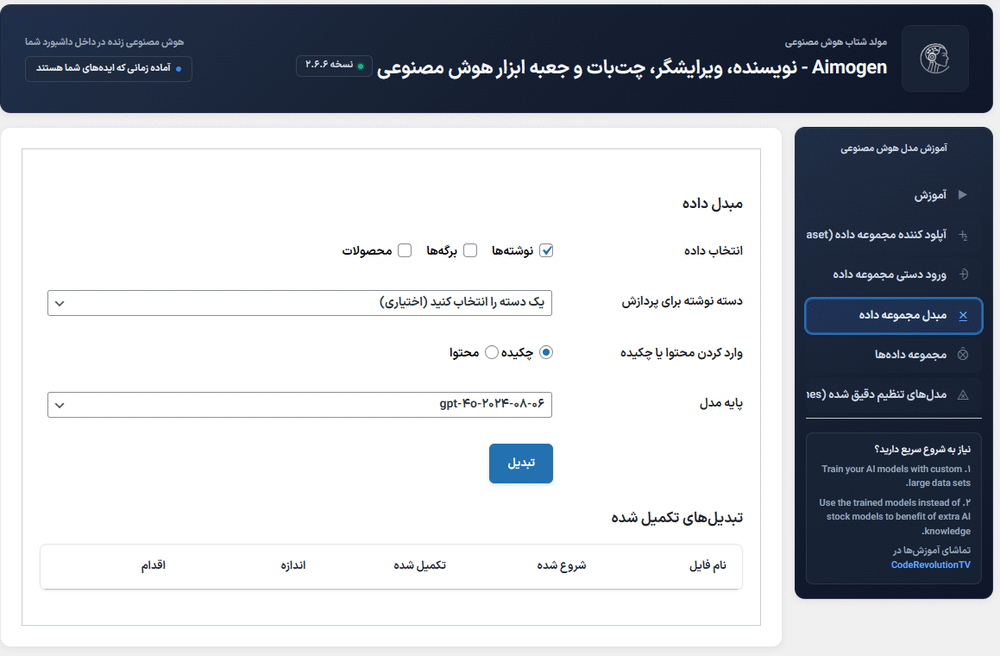Click the converter icon on مبدل مجموعه داده

tap(963, 315)
